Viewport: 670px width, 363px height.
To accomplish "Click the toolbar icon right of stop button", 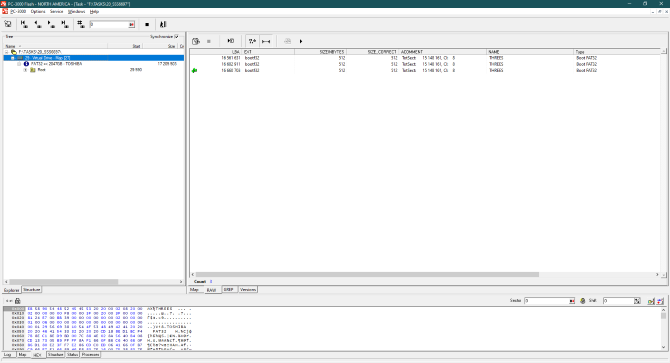I will [x=163, y=24].
